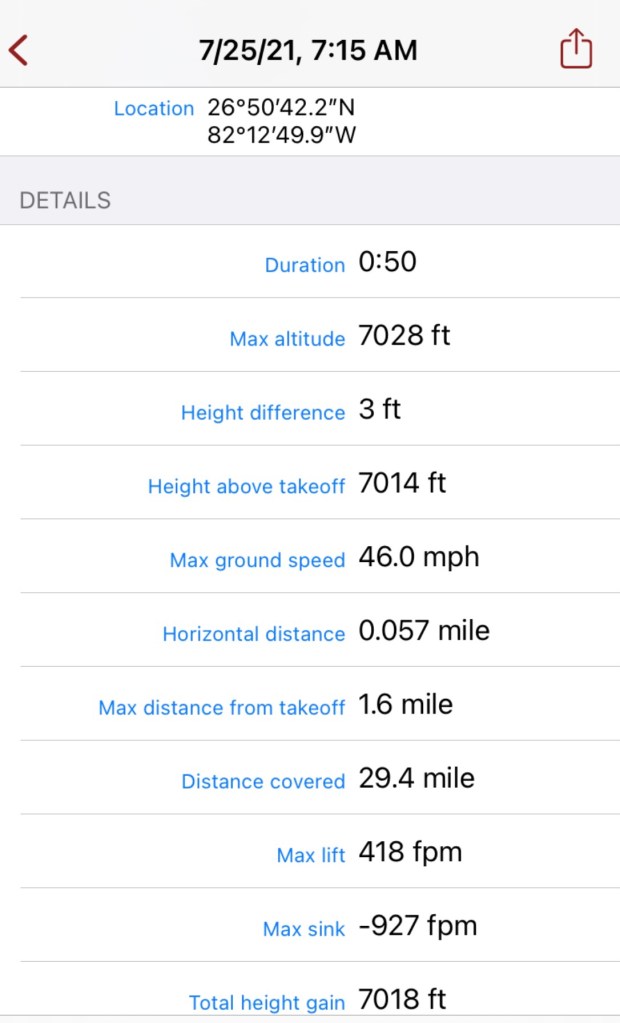Viewport: 620px width, 1023px height.
Task: Tap the Max altitude row label
Action: coord(287,339)
